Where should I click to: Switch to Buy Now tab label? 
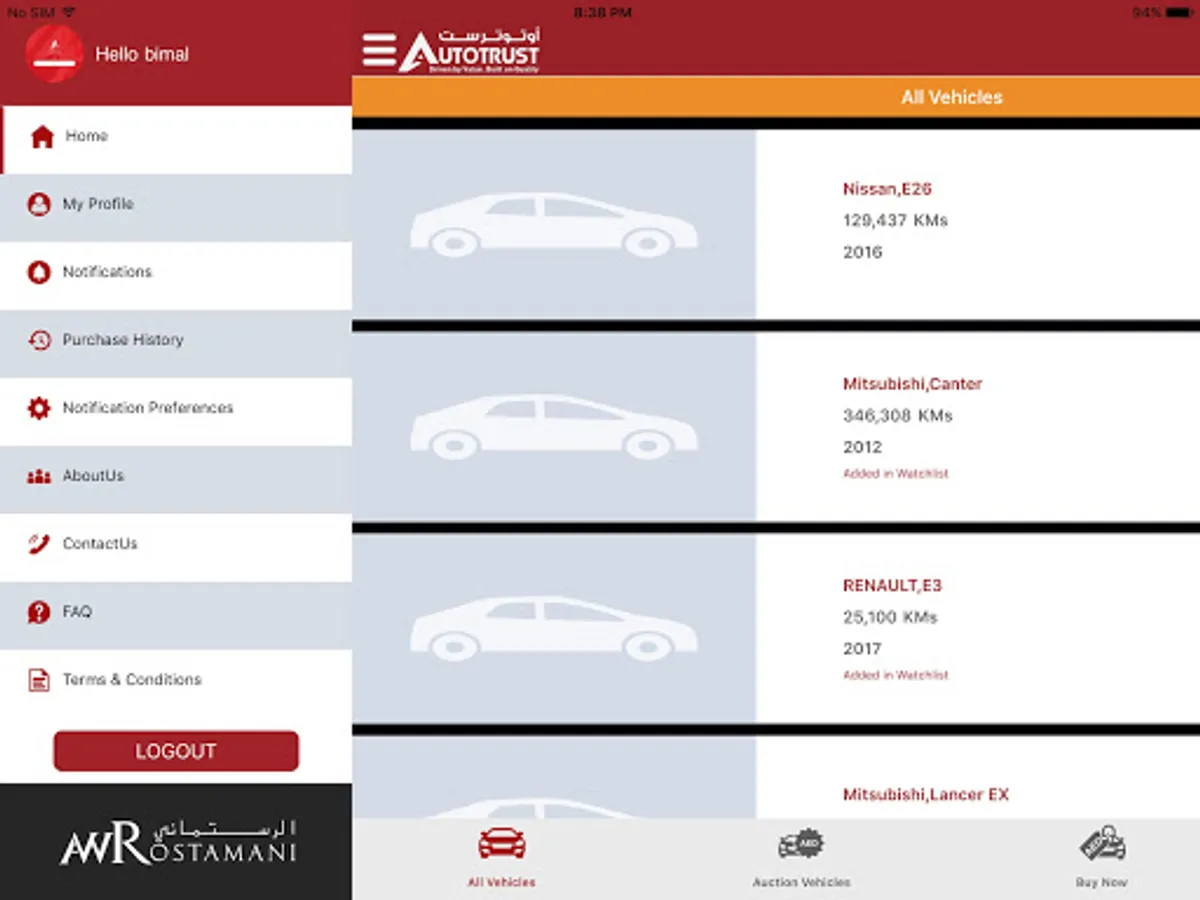[1102, 882]
